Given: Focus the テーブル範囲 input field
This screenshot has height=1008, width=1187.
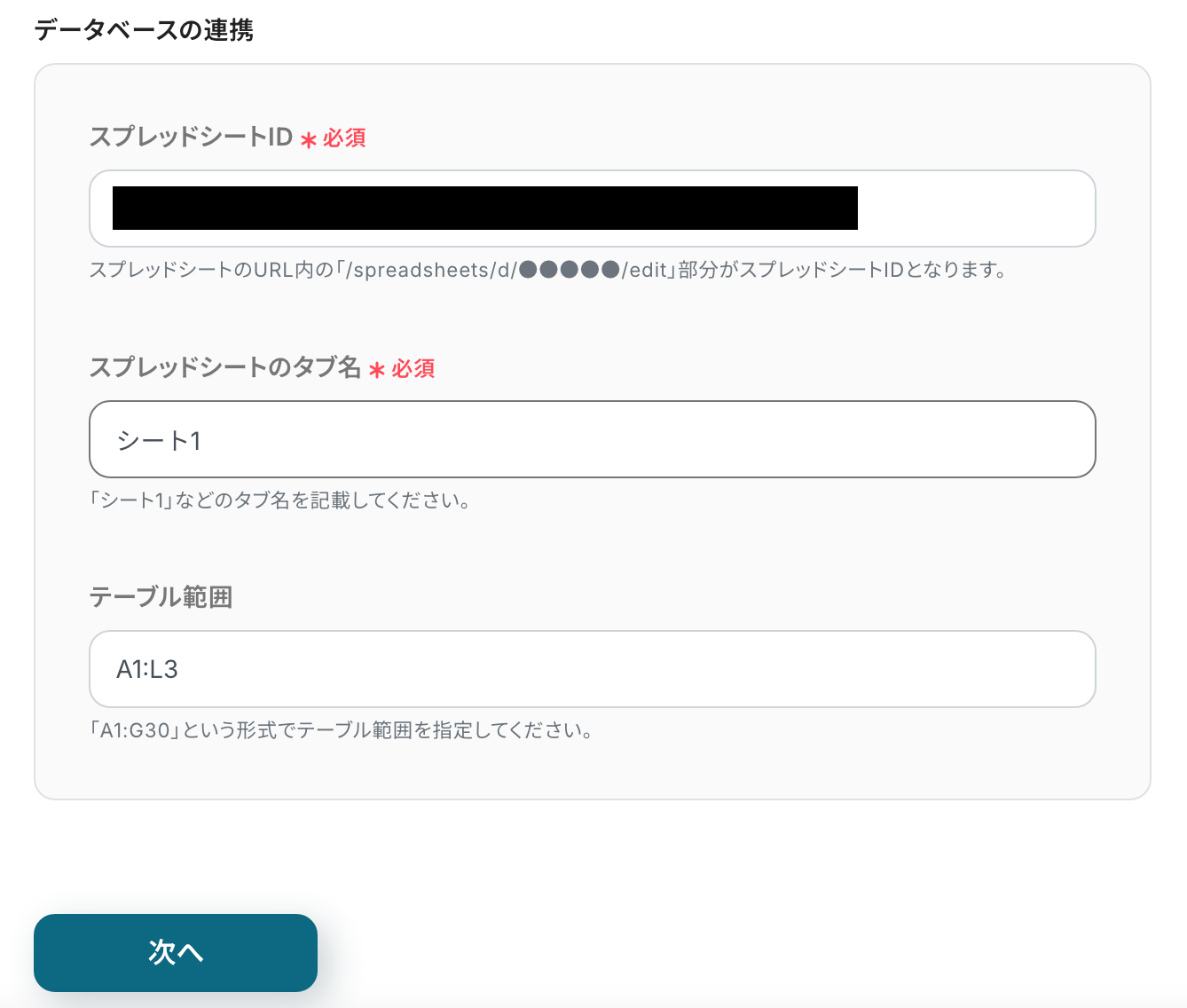Looking at the screenshot, I should click(x=592, y=669).
